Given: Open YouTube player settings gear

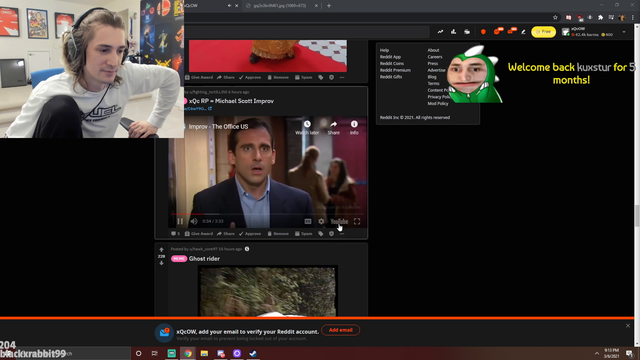Looking at the screenshot, I should click(x=321, y=221).
